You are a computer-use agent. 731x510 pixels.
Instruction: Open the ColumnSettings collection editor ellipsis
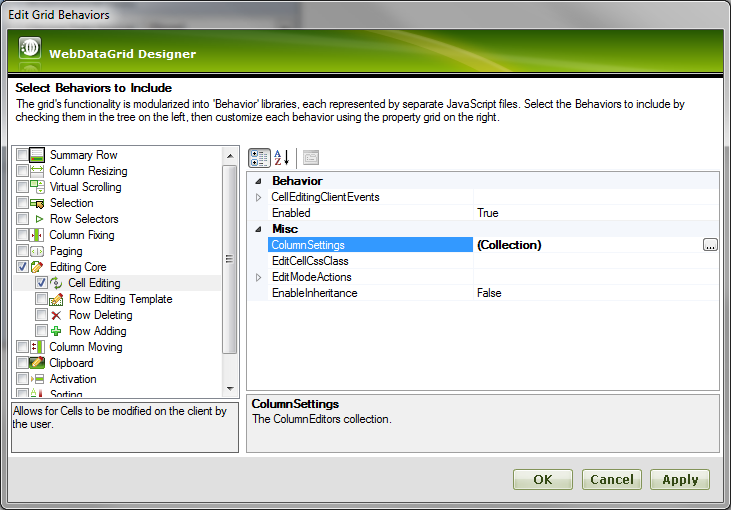[710, 245]
